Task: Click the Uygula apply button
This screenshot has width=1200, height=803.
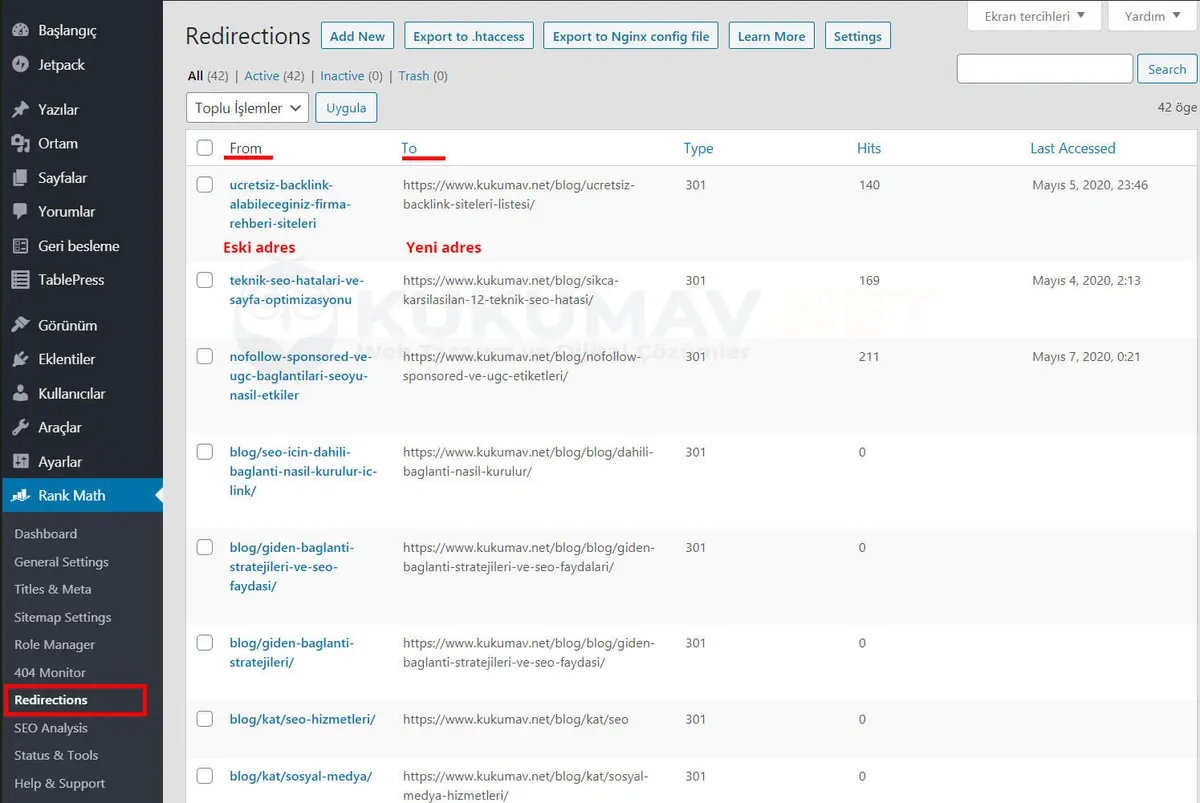Action: pos(346,108)
